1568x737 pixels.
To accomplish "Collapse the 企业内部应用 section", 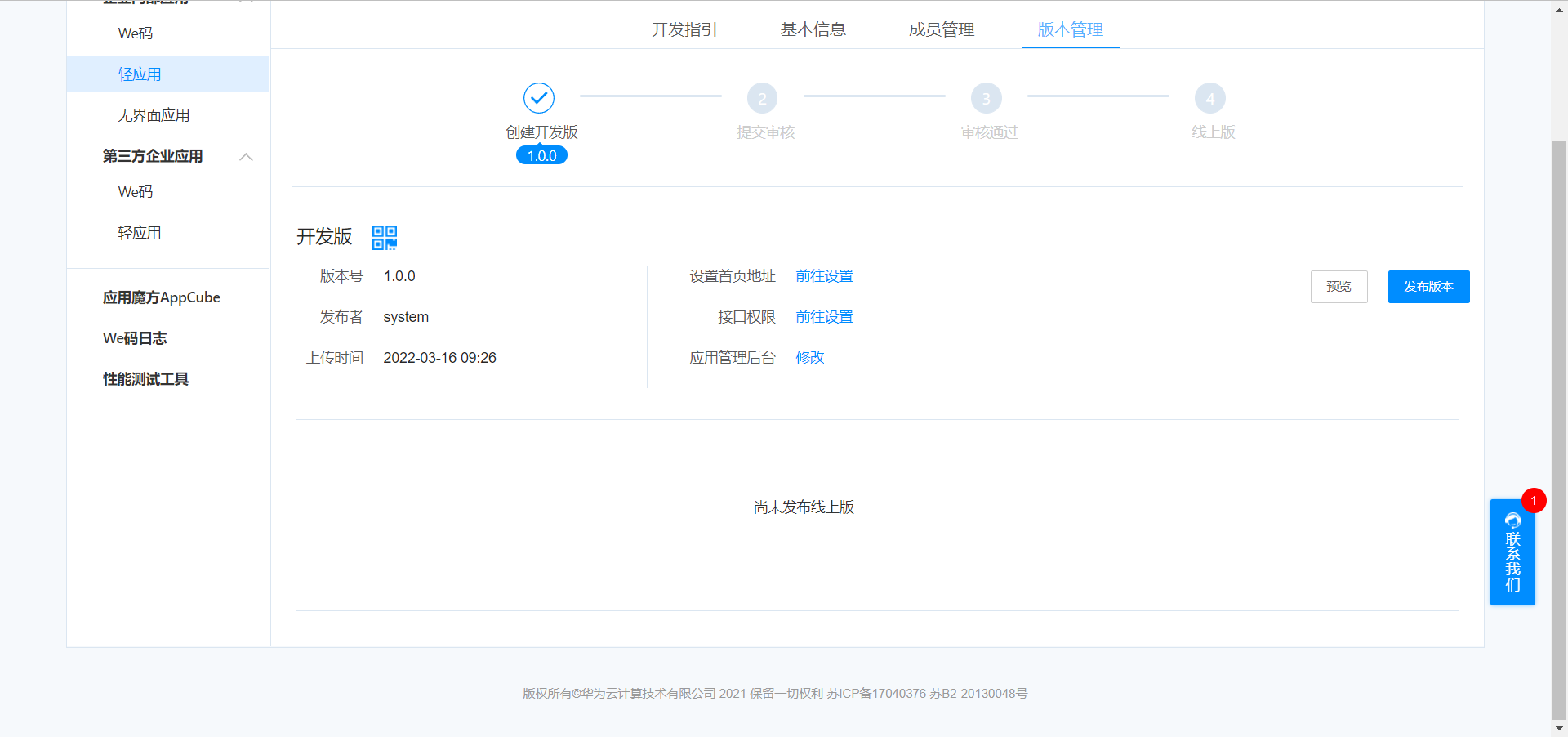I will (246, 2).
